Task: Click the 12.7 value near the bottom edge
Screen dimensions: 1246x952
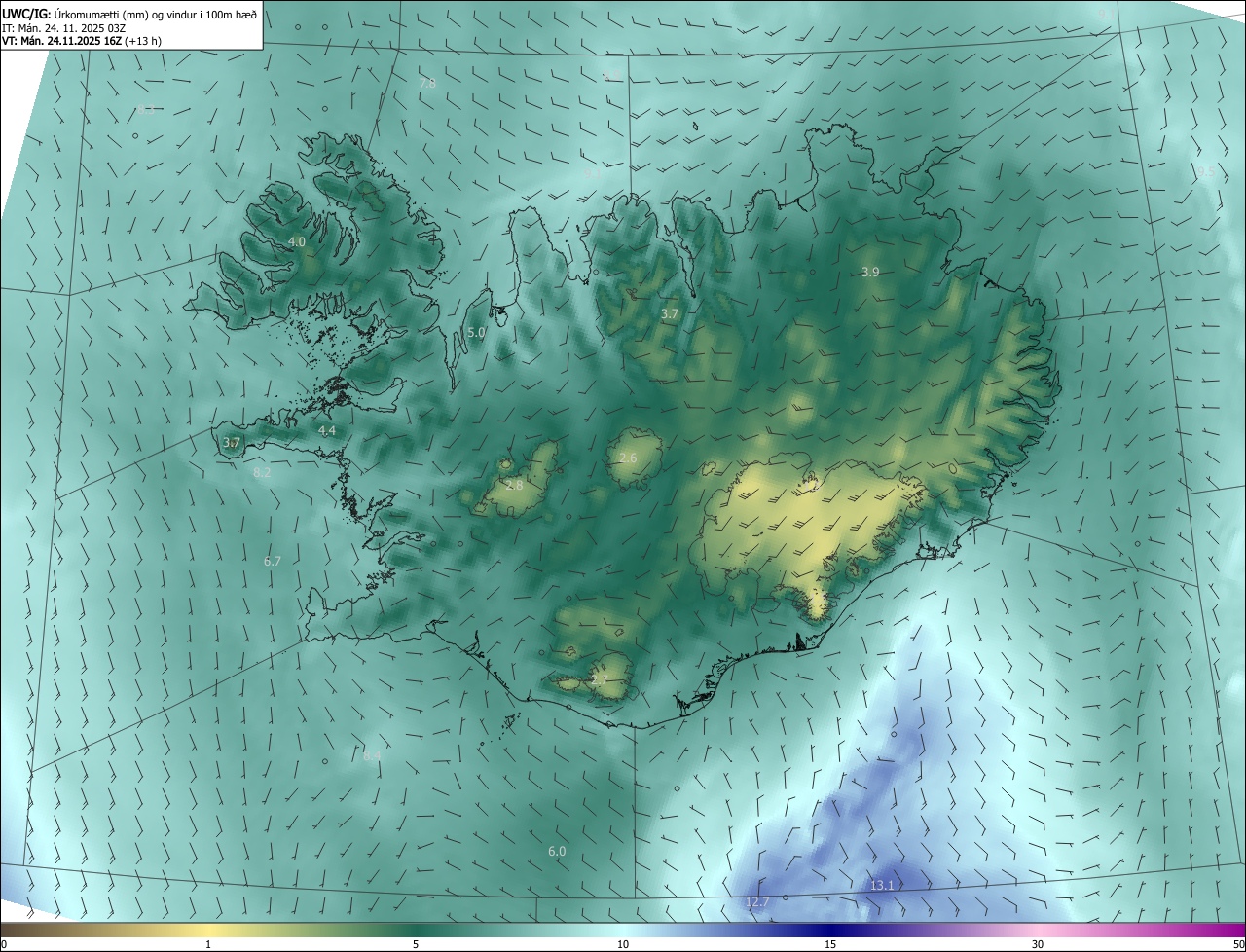Action: pyautogui.click(x=757, y=902)
